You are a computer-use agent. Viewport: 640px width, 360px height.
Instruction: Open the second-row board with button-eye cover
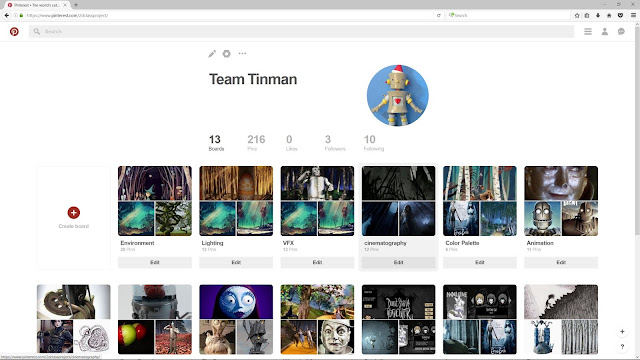tap(73, 319)
